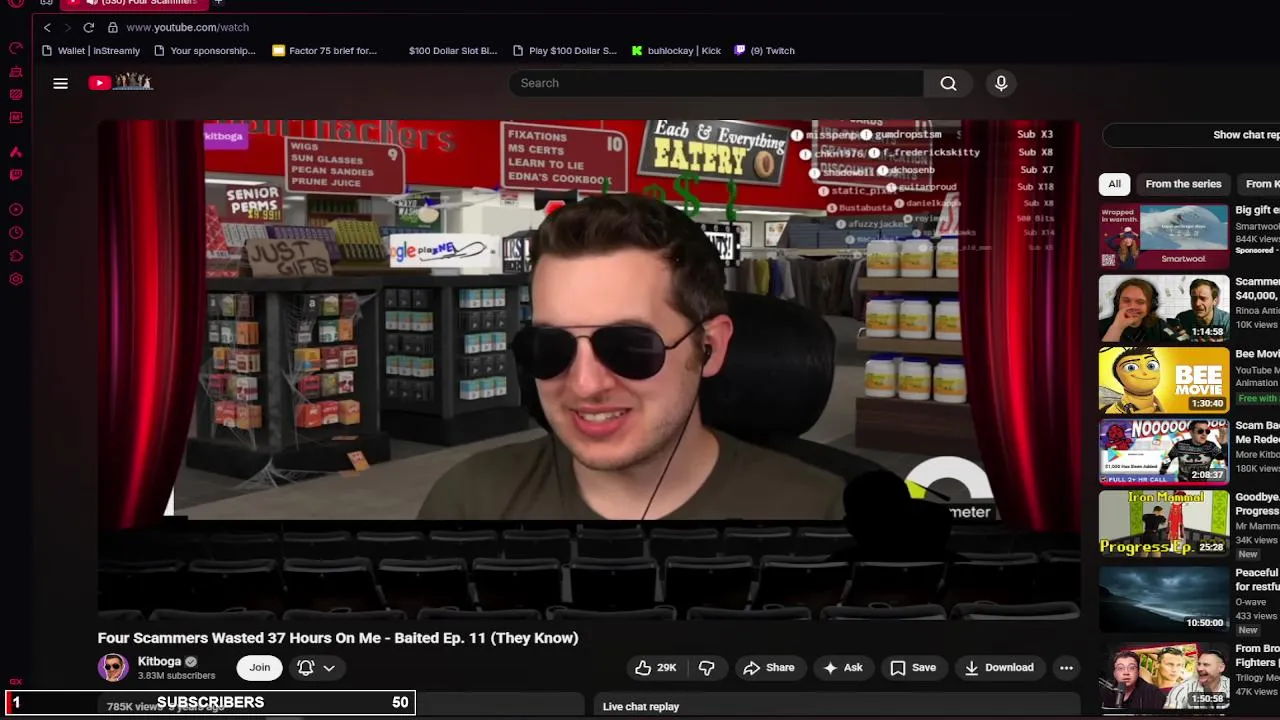Open the (9) Twitch bookmark

[765, 51]
